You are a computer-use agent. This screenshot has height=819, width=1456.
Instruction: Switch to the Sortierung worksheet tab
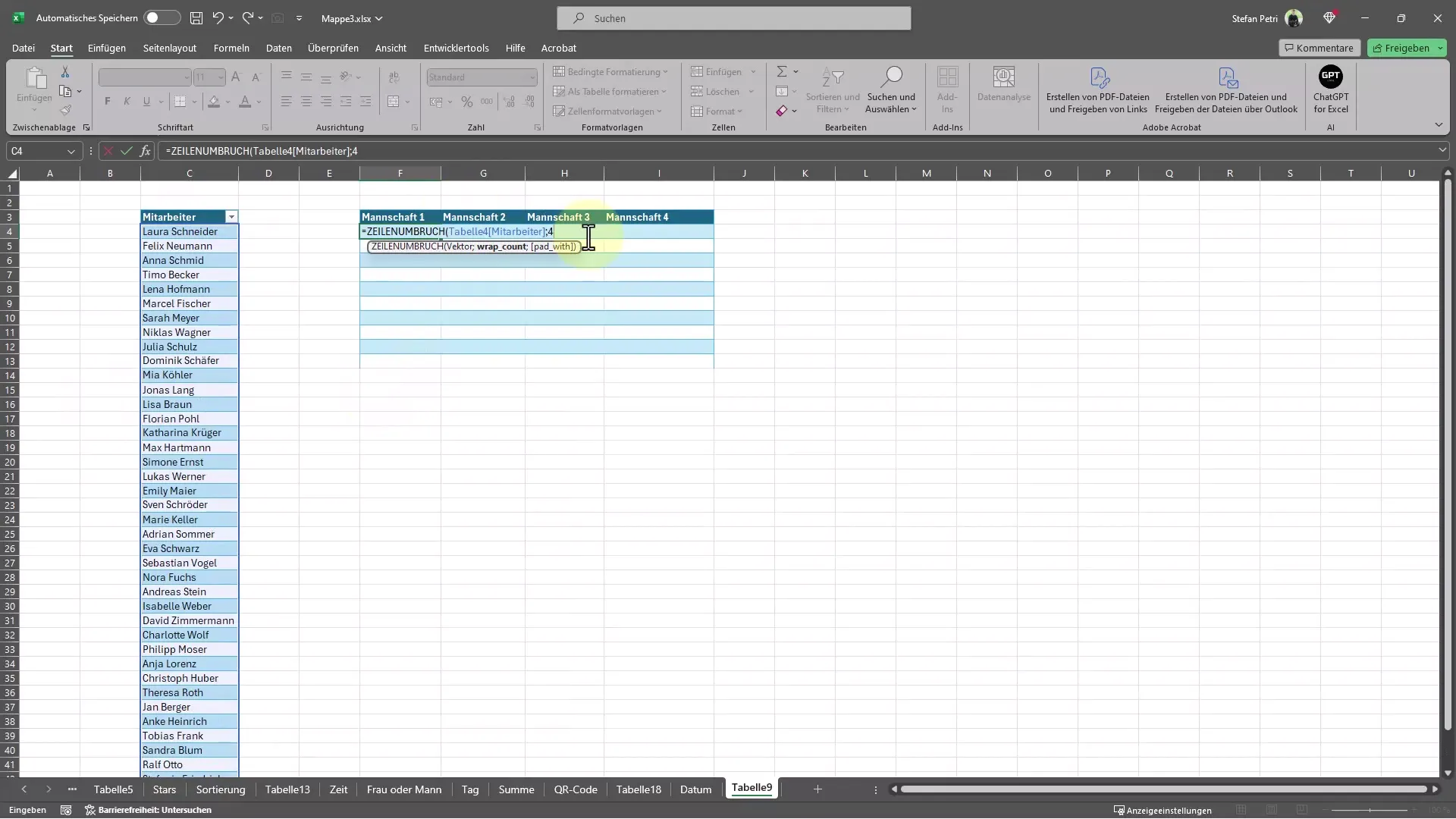[x=219, y=789]
